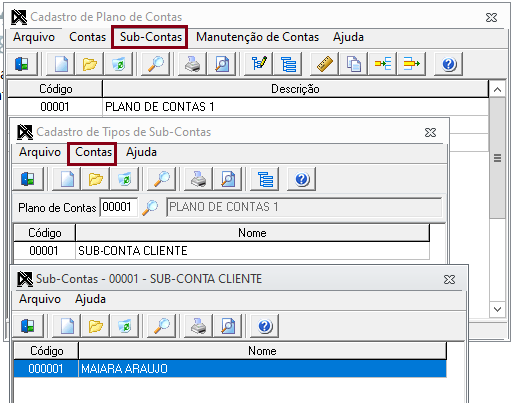
Task: Click print preview icon in Sub-Contas window
Action: pos(228,326)
